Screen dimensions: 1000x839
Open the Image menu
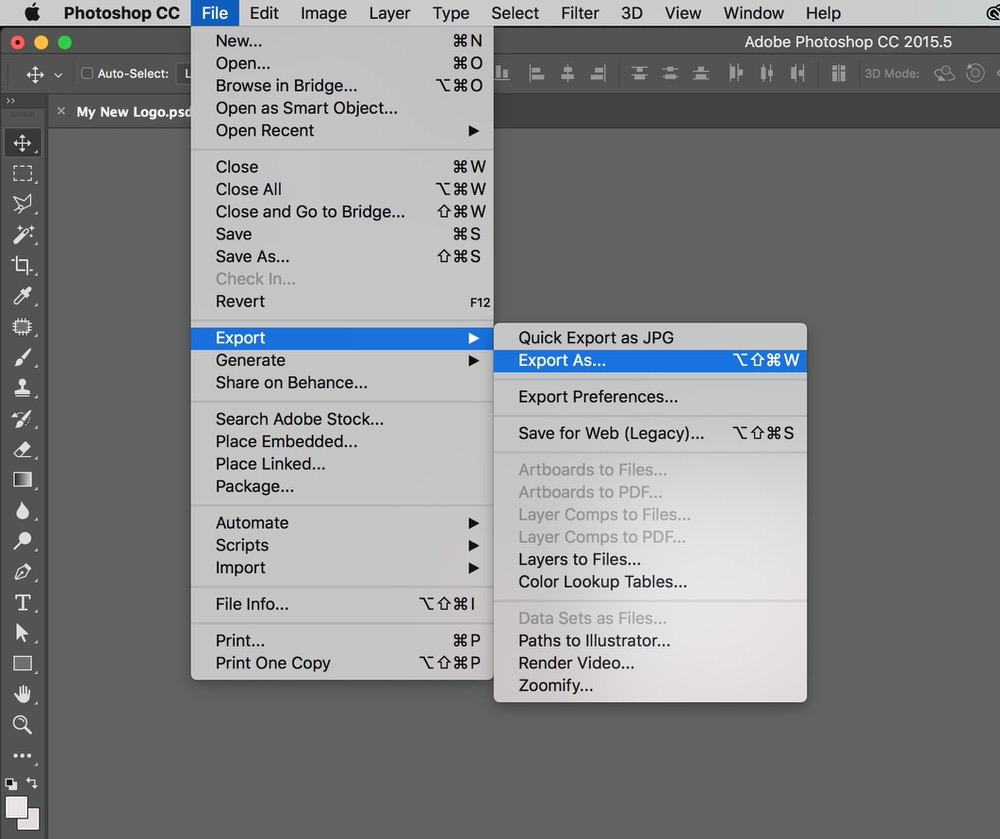[x=323, y=13]
